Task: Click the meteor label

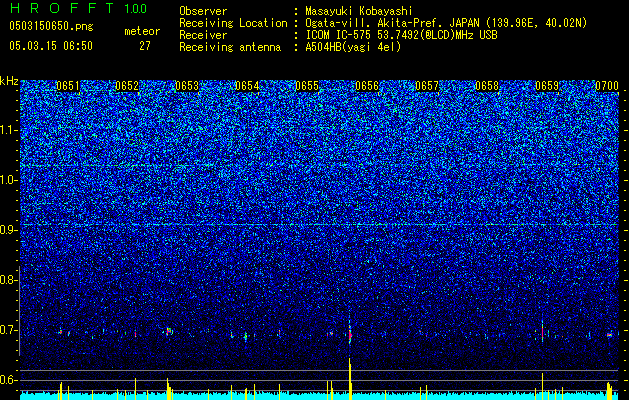Action: (142, 31)
